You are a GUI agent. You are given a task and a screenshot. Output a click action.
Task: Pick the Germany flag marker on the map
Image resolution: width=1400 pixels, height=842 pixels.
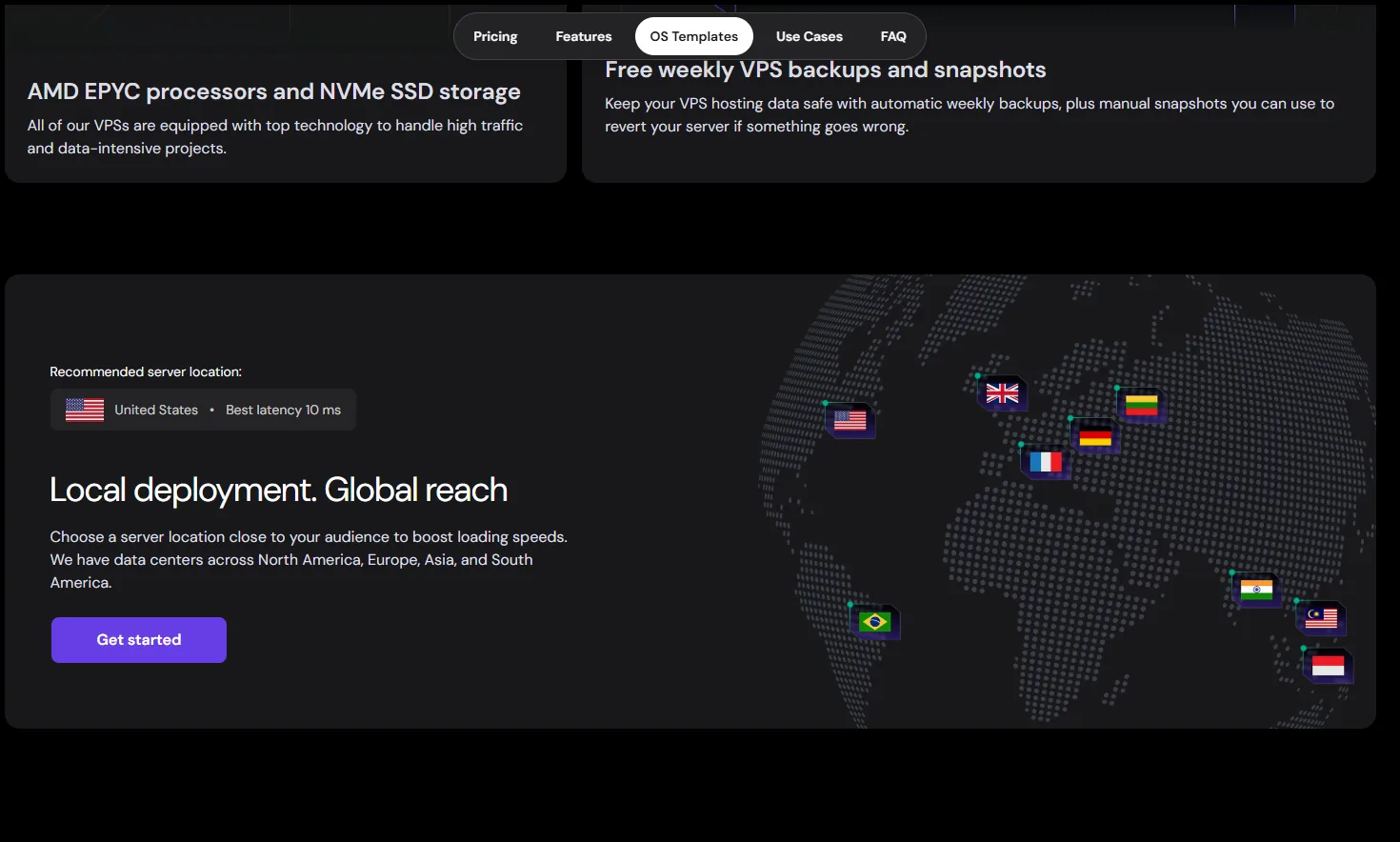point(1095,436)
